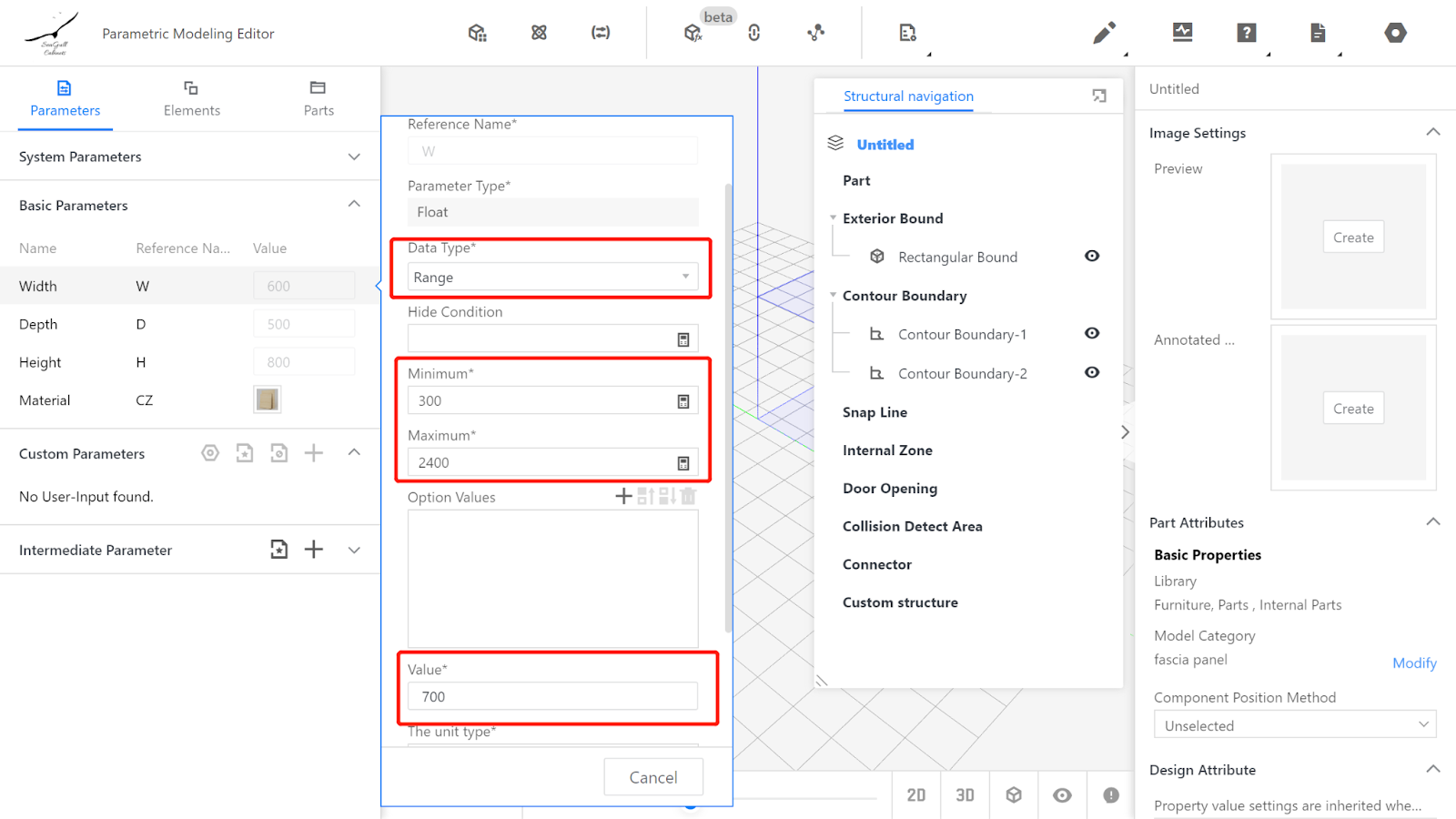This screenshot has width=1456, height=819.
Task: Click the Value input field showing 700
Action: tap(551, 697)
